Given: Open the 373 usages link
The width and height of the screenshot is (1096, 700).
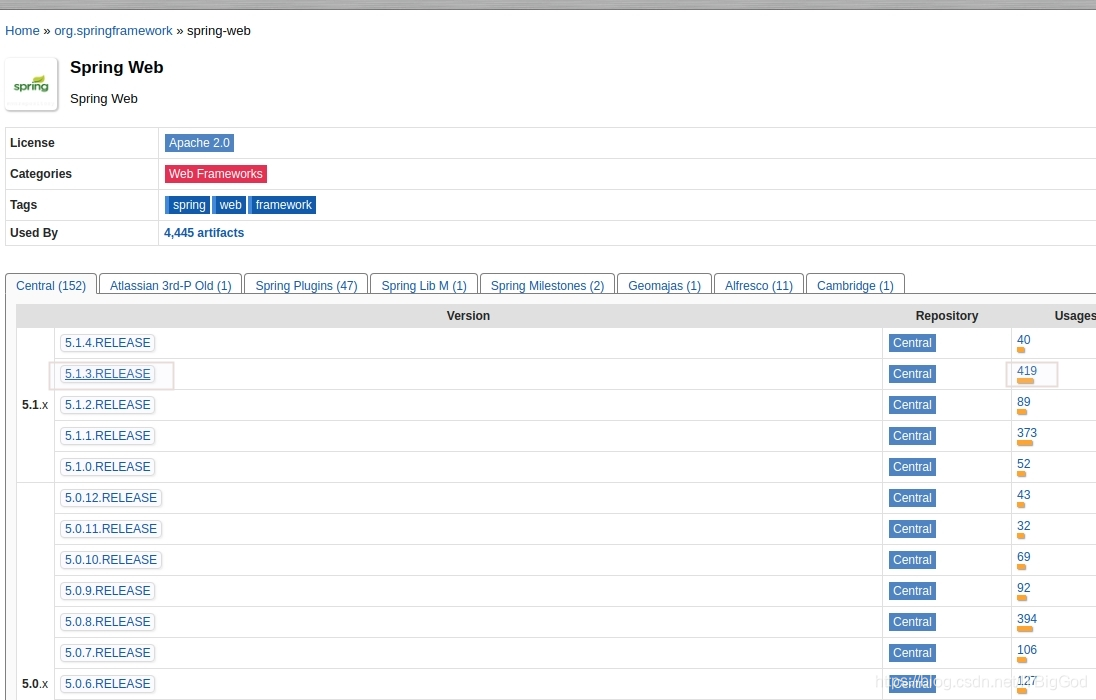Looking at the screenshot, I should point(1027,433).
